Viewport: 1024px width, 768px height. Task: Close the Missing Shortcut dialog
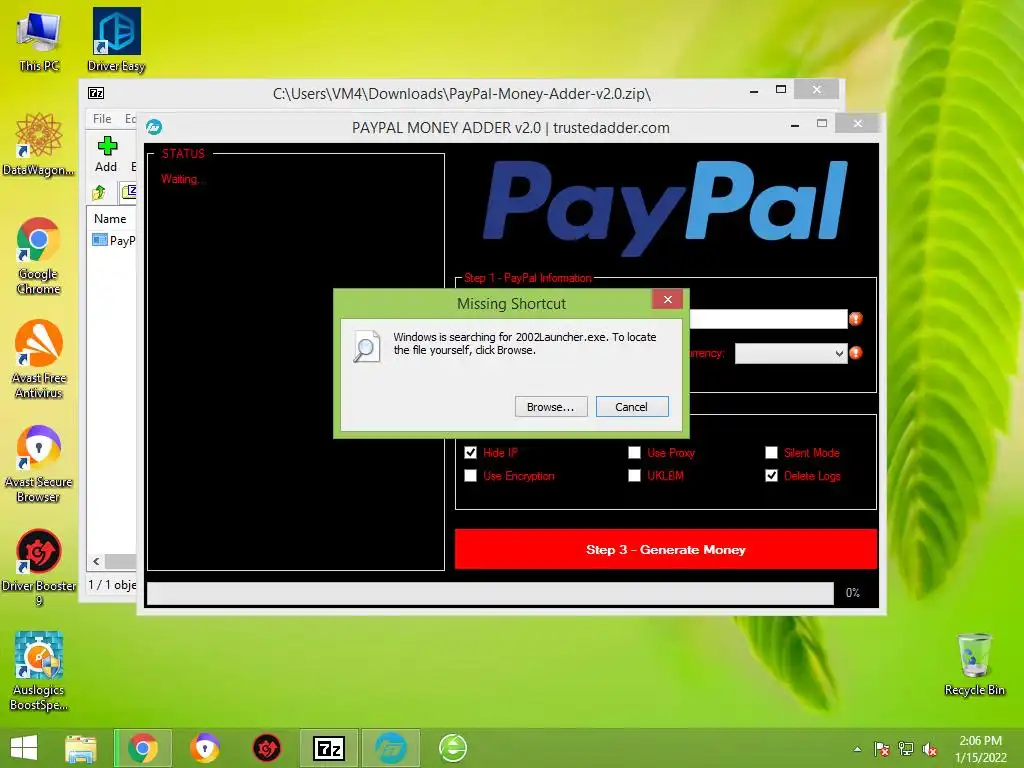(667, 299)
